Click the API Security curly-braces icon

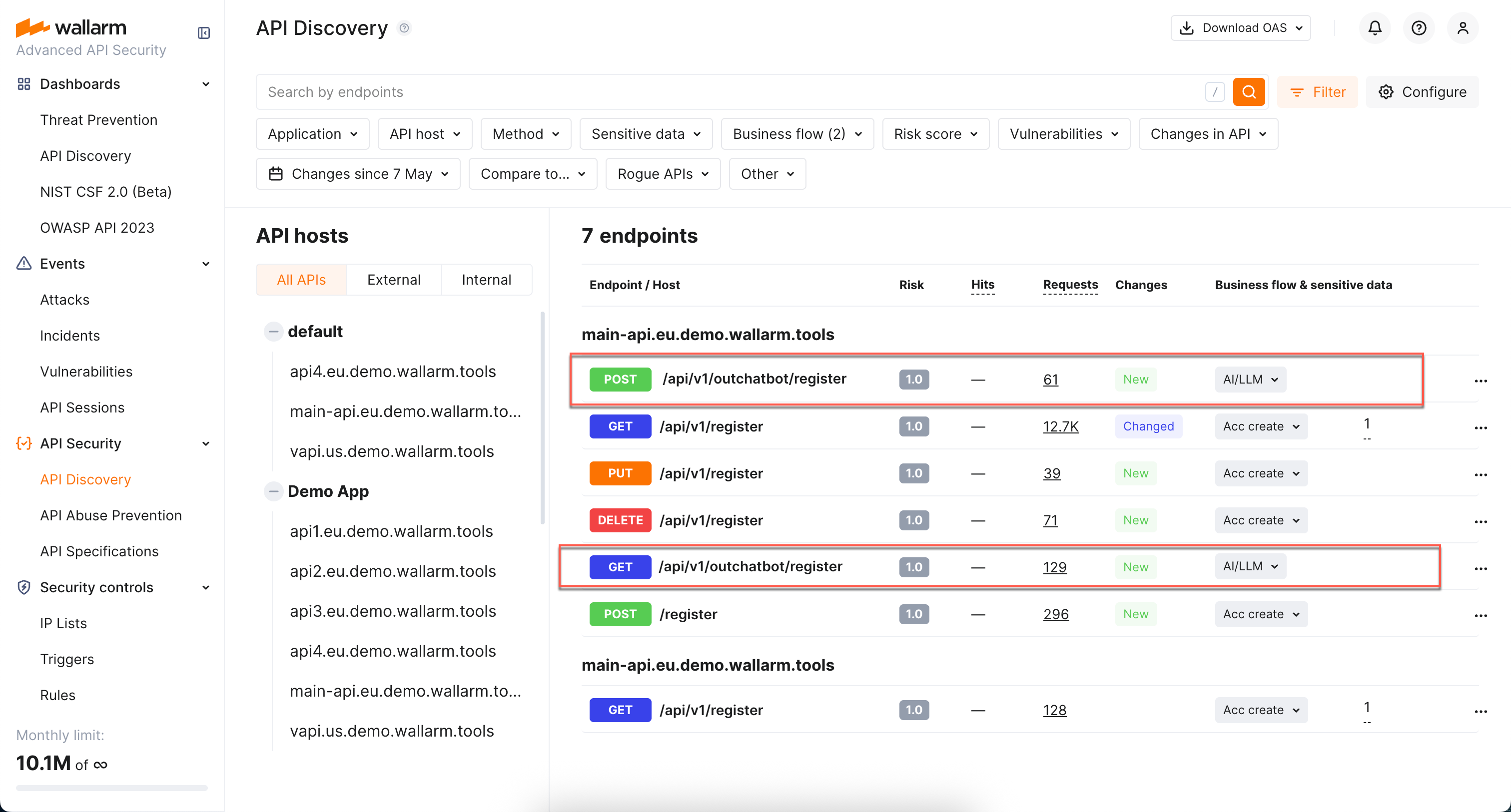click(x=23, y=443)
